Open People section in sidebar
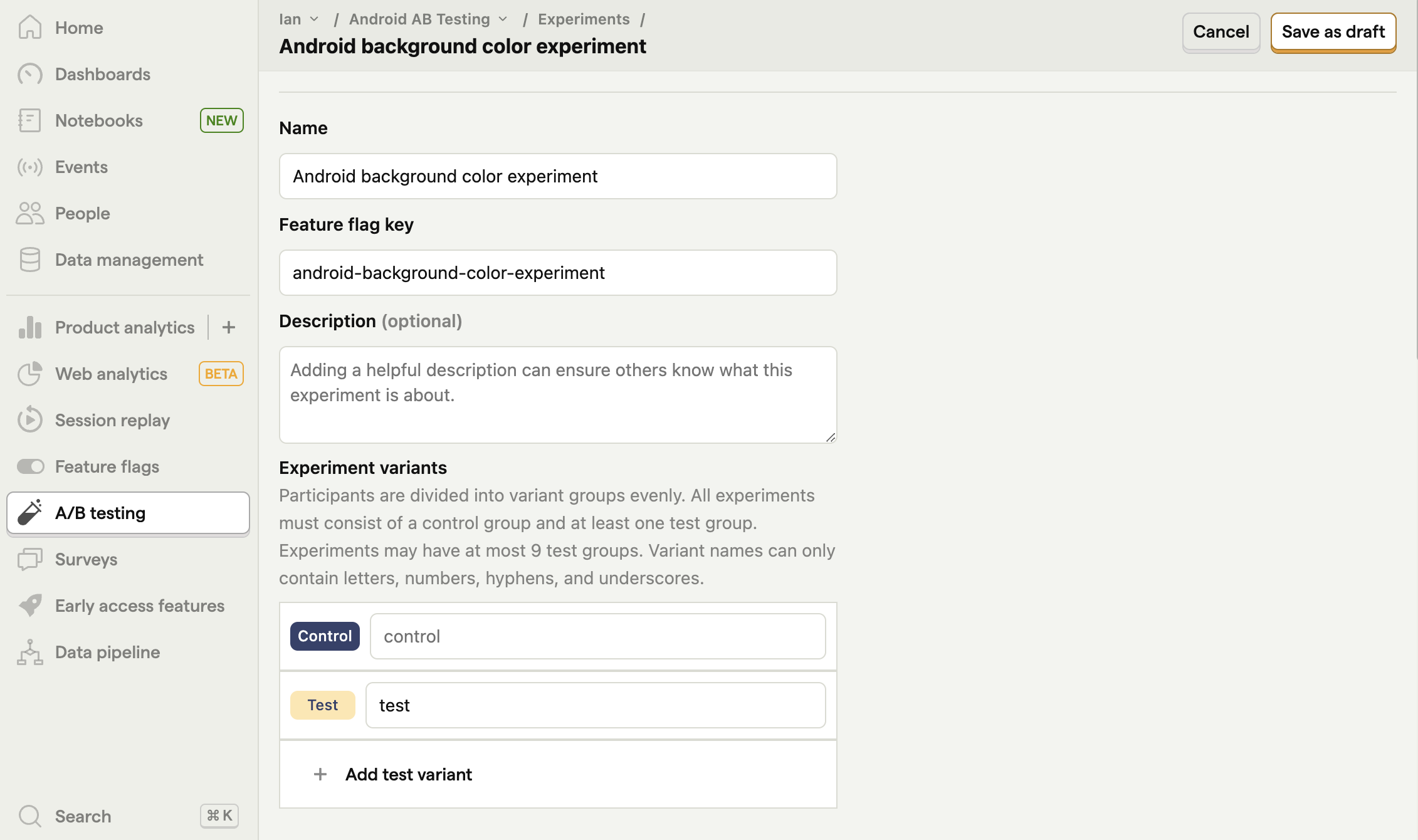Screen dimensions: 1418x840 (x=83, y=213)
